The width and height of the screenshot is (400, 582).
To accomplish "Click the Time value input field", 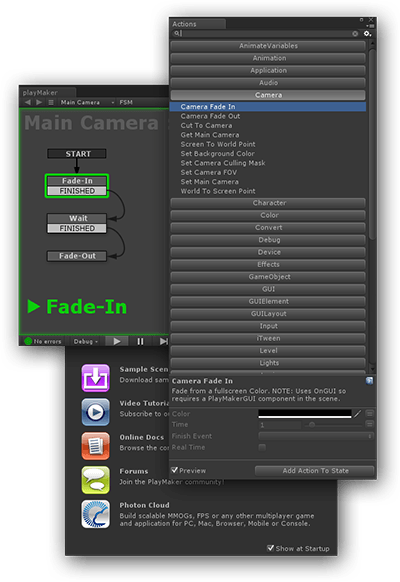I will (x=280, y=425).
